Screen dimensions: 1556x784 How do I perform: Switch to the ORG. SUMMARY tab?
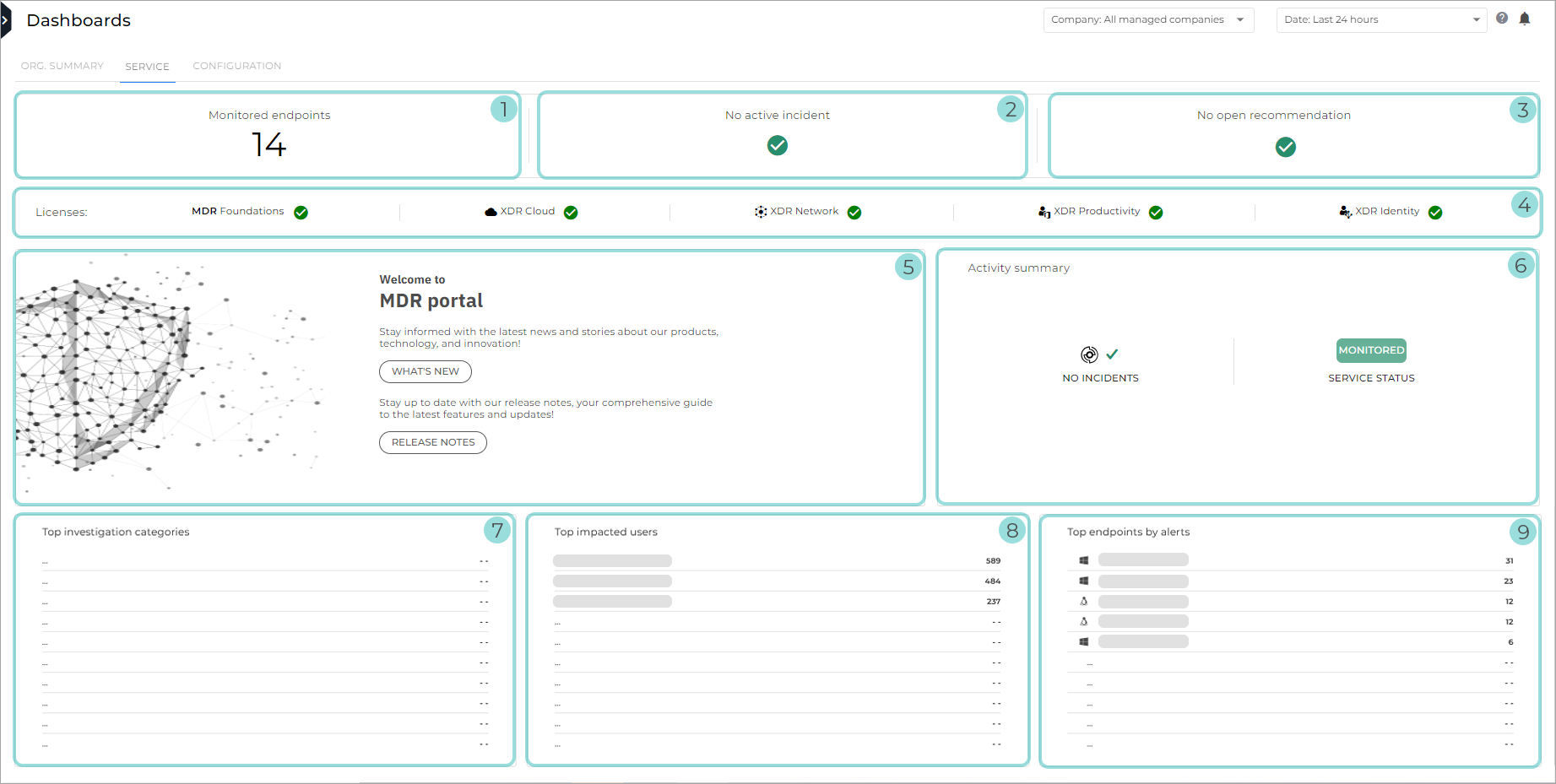click(x=62, y=66)
